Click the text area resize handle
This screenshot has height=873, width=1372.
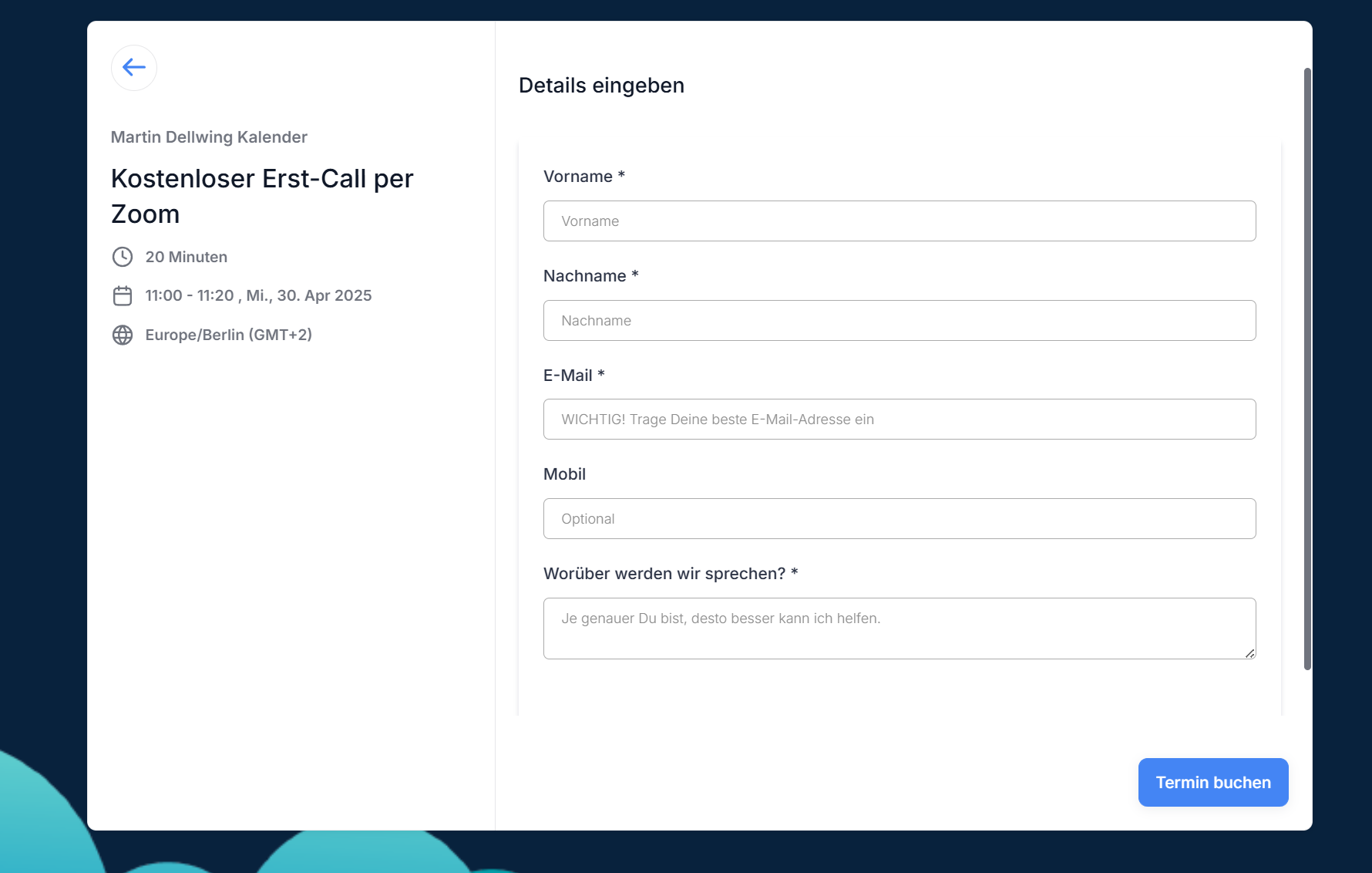(1249, 653)
